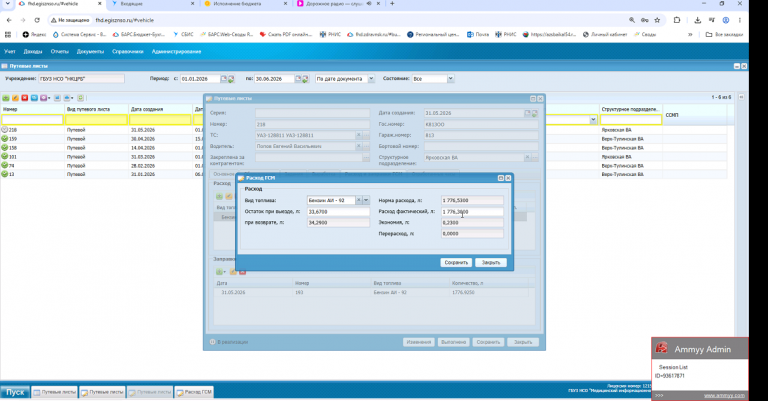Open the Chrome three-dot menu

tap(740, 20)
